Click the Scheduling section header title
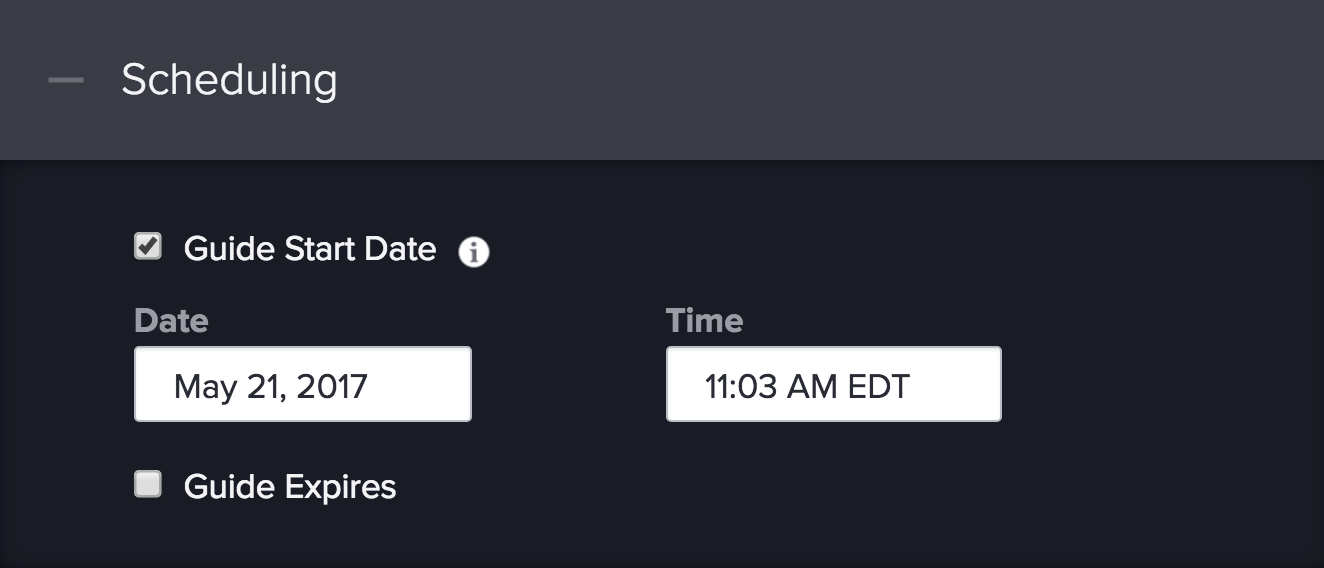1324x568 pixels. (x=229, y=80)
